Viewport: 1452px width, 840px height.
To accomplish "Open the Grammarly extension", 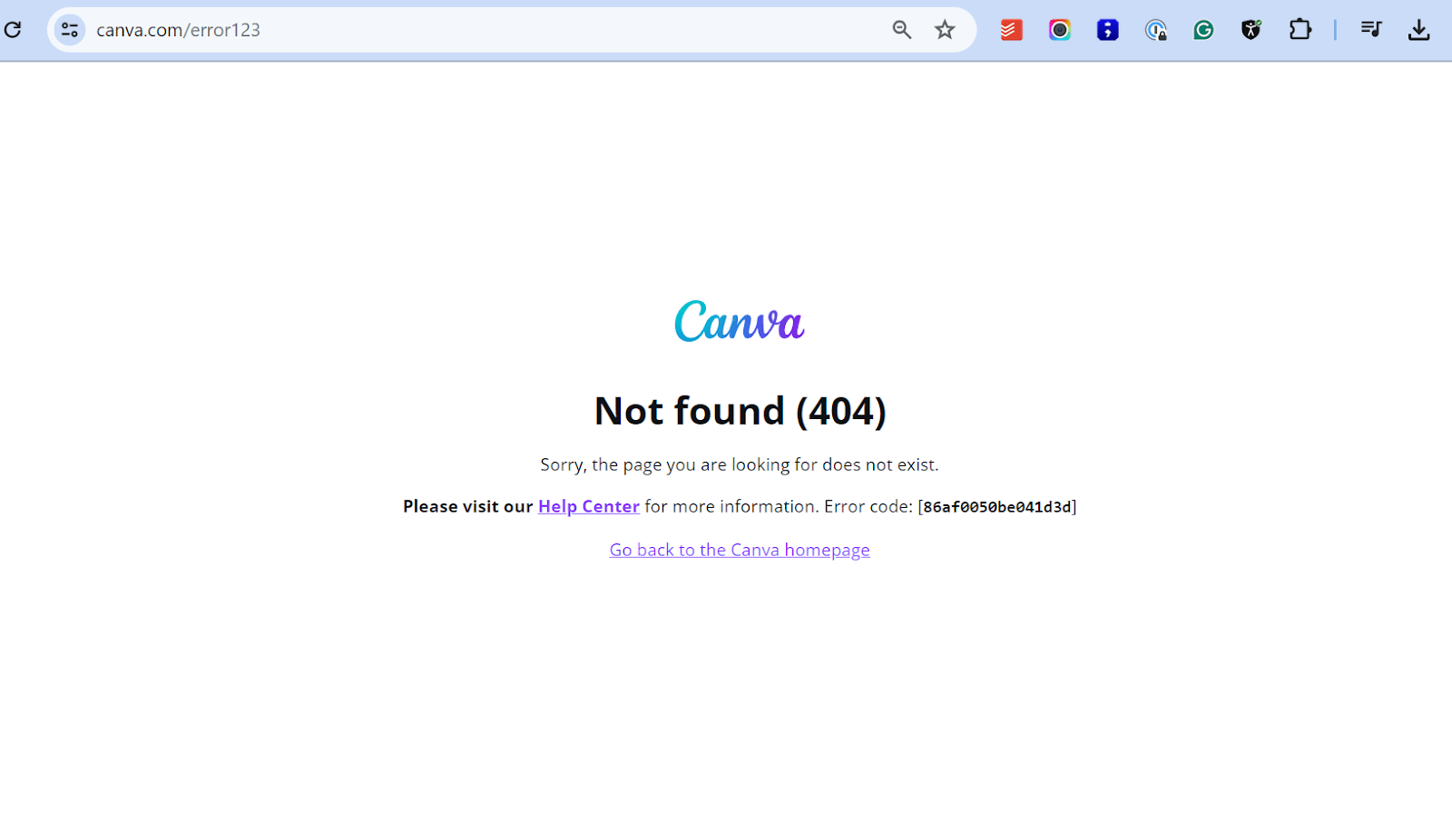I will (1203, 30).
